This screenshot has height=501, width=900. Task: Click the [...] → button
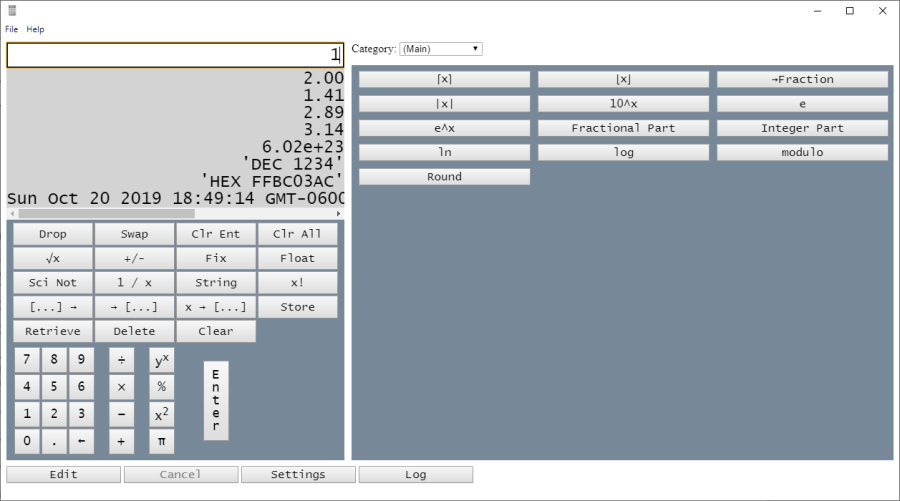click(53, 307)
